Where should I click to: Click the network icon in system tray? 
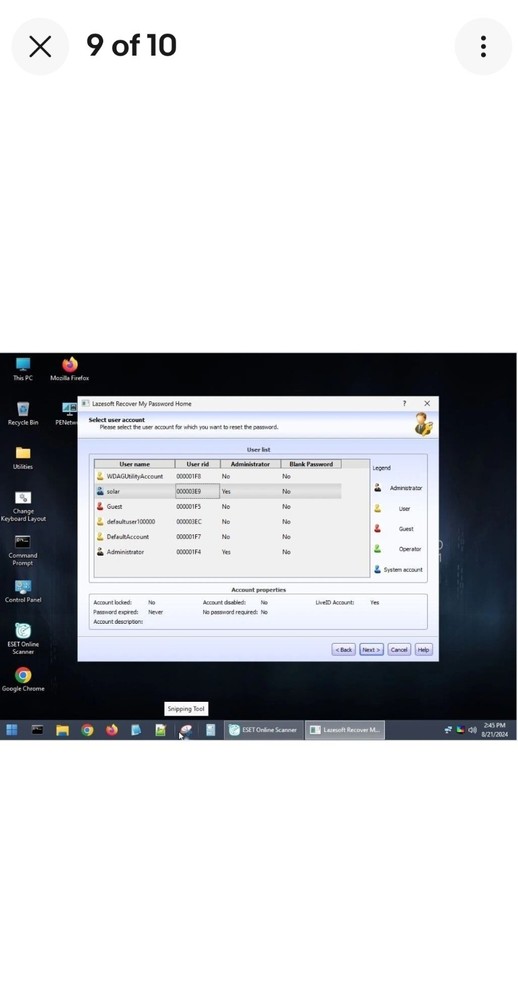449,730
